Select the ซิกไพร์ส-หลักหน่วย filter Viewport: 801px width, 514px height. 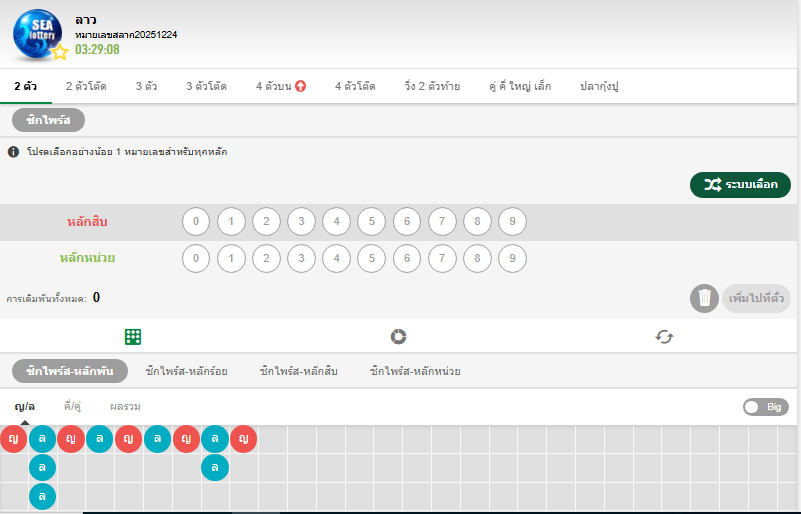pyautogui.click(x=415, y=371)
